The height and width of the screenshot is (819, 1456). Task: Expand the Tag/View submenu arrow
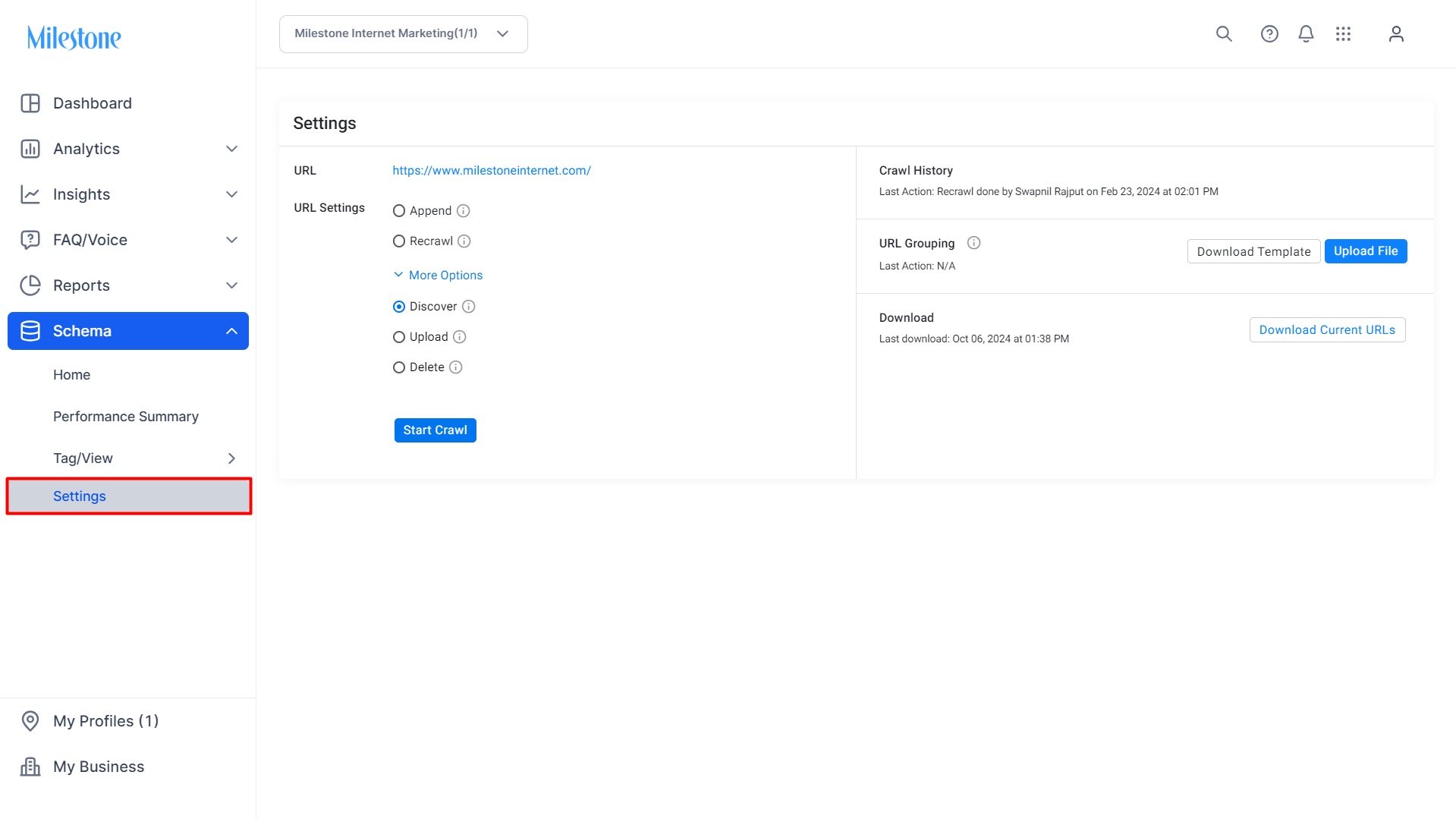coord(232,458)
